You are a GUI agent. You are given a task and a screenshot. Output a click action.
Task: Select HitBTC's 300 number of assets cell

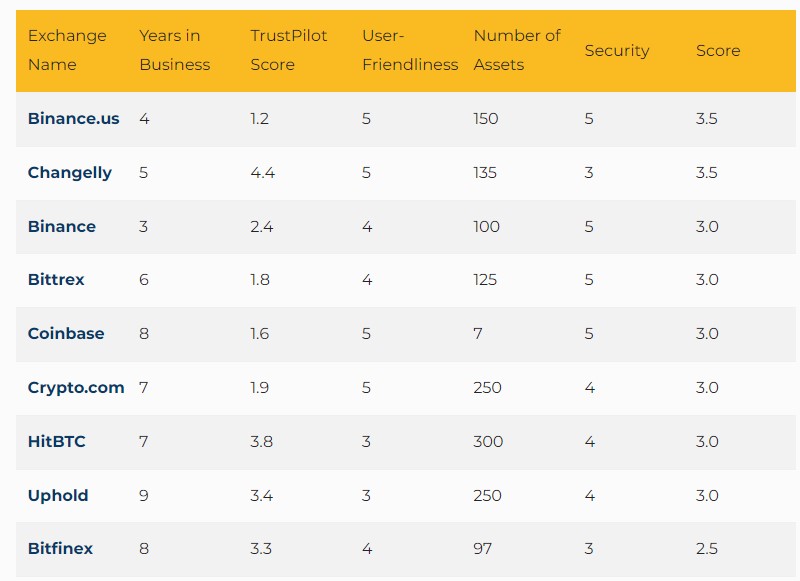(x=488, y=442)
